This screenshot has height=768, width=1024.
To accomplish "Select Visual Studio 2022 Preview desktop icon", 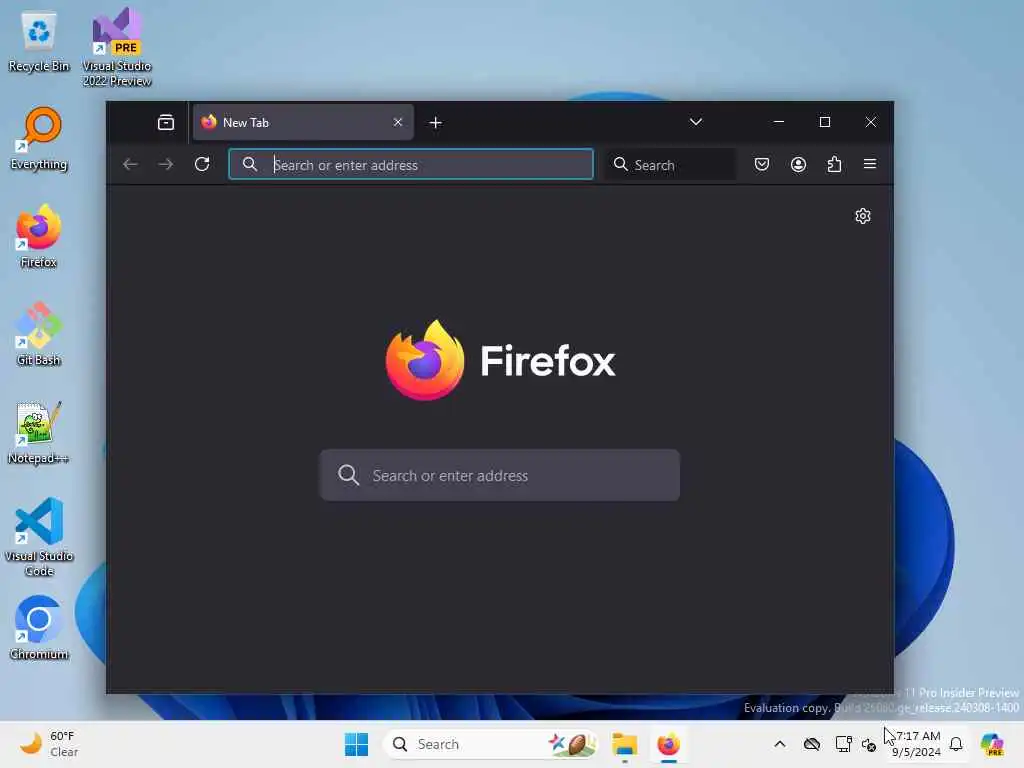I will [x=117, y=47].
